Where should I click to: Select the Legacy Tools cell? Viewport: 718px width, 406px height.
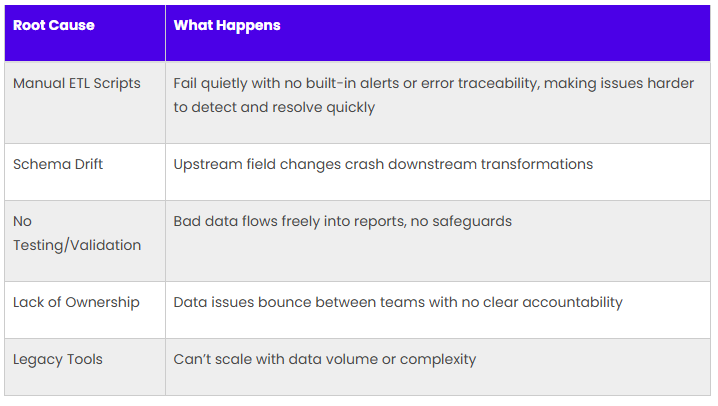pyautogui.click(x=85, y=367)
